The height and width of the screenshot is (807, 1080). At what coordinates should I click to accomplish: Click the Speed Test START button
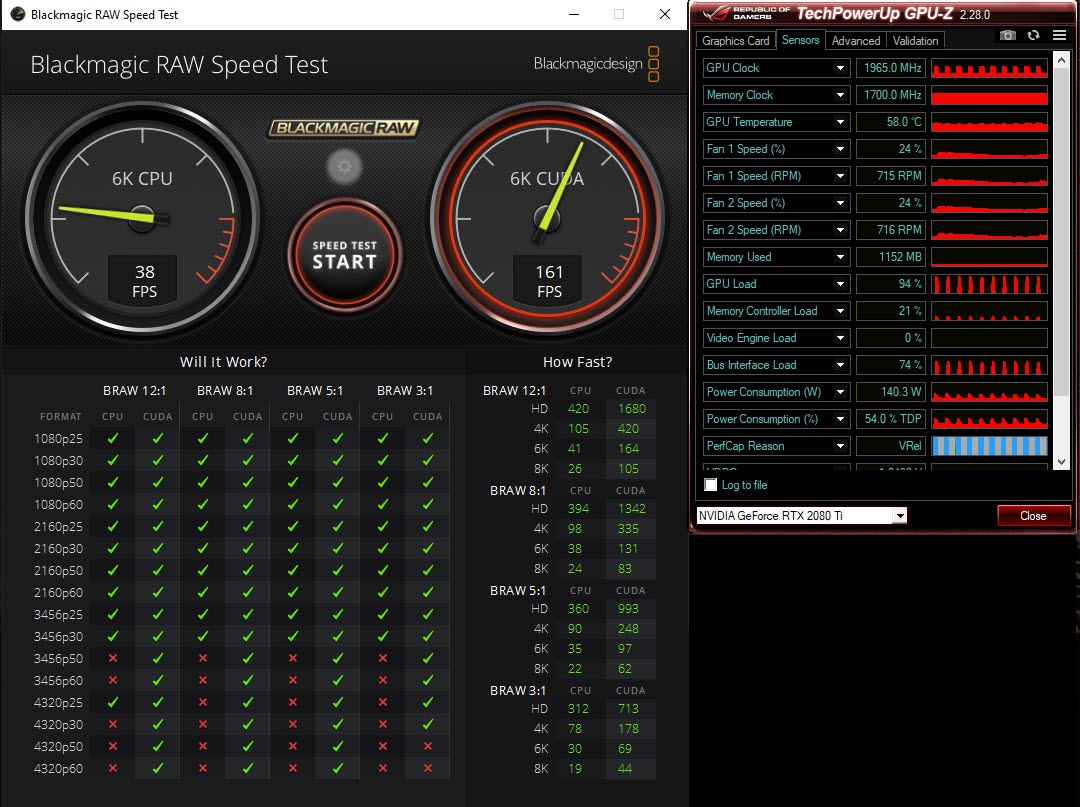click(344, 255)
